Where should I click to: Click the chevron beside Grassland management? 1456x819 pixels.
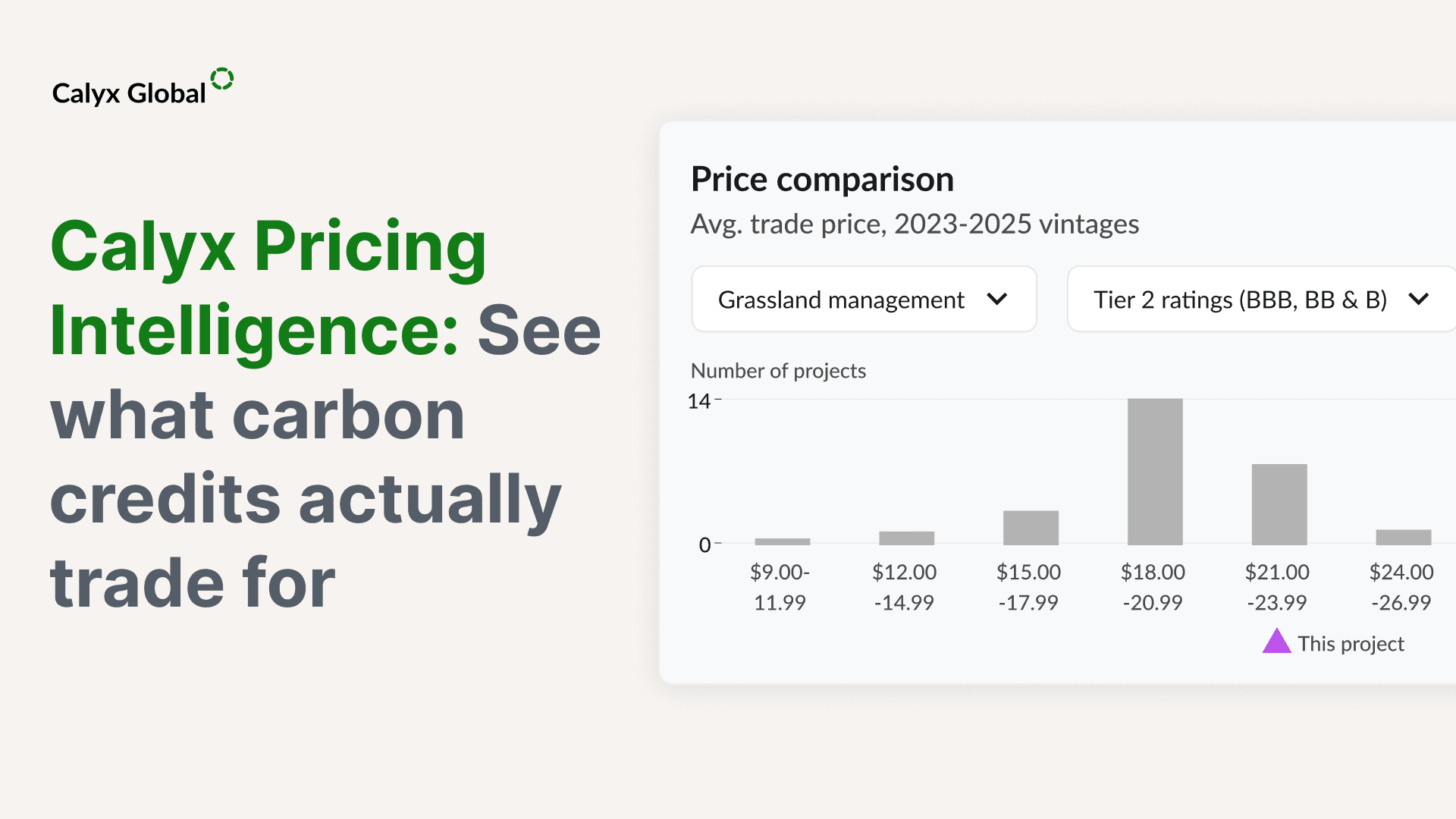click(997, 300)
